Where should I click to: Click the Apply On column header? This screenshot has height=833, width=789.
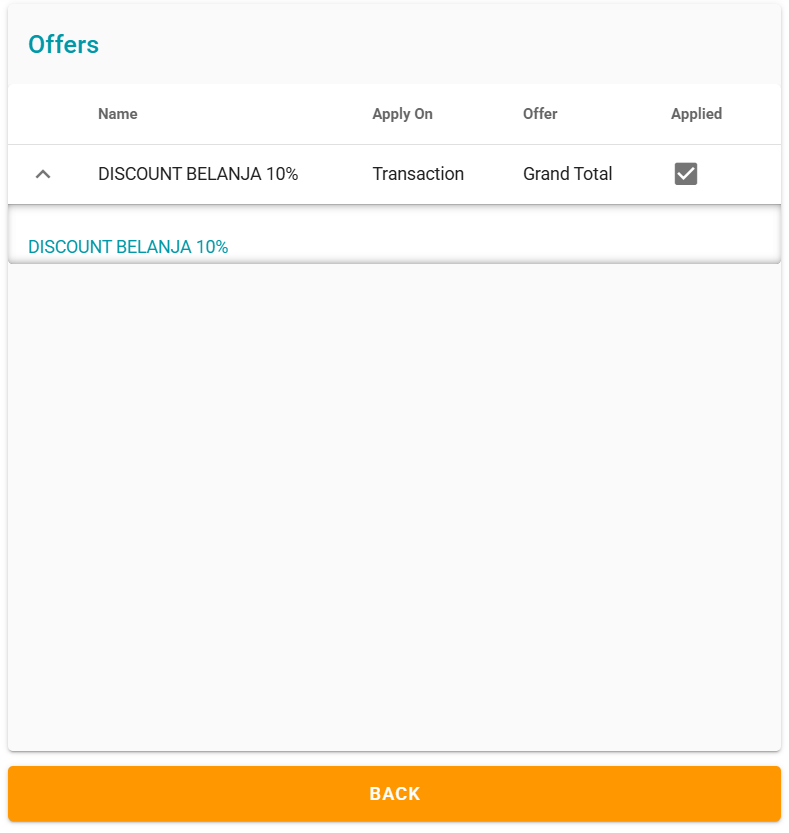(x=402, y=114)
